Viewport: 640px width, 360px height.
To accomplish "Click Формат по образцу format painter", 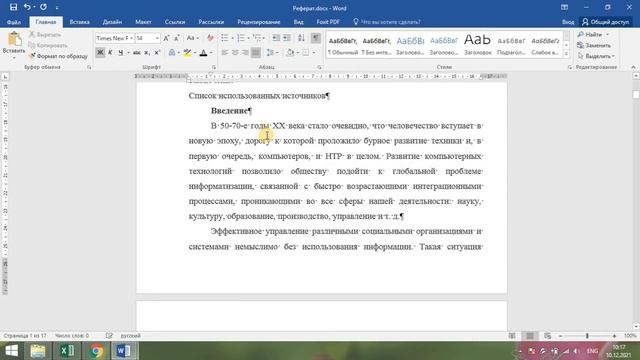I will point(58,56).
